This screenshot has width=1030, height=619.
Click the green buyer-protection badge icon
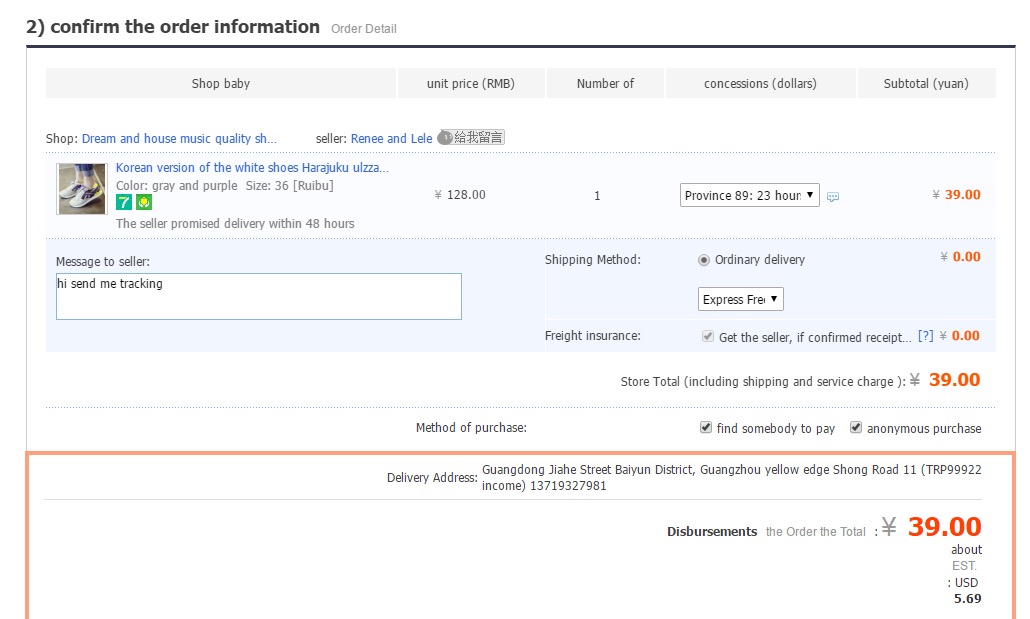pyautogui.click(x=144, y=202)
